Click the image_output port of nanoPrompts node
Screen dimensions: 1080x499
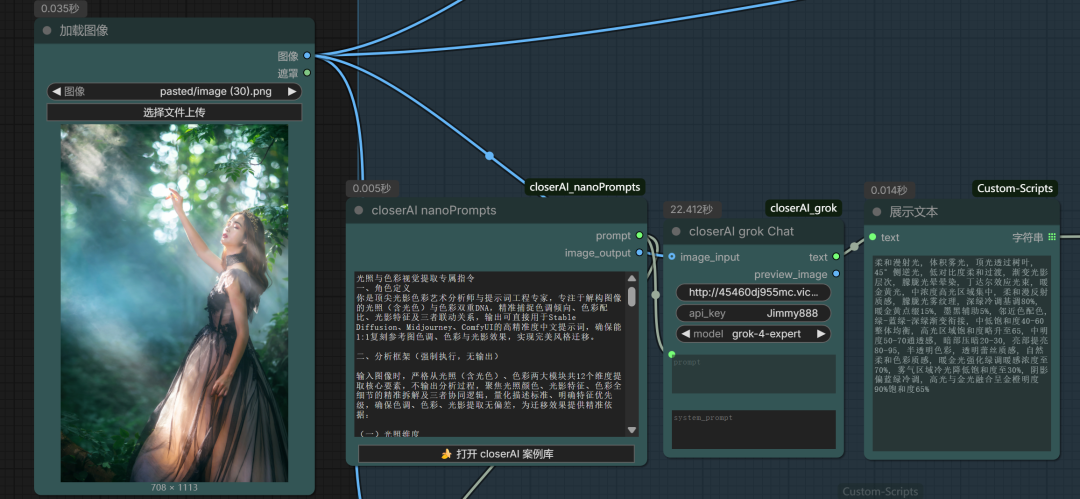(x=639, y=253)
